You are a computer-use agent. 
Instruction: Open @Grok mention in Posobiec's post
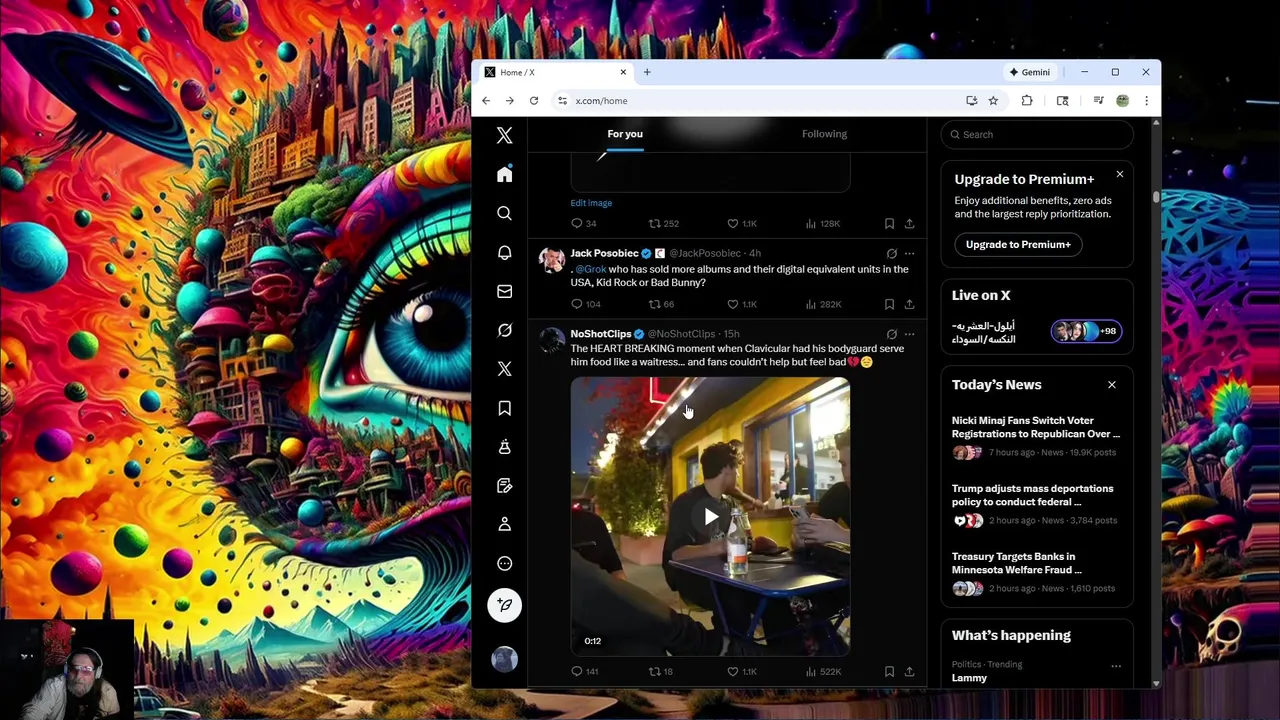coord(591,269)
